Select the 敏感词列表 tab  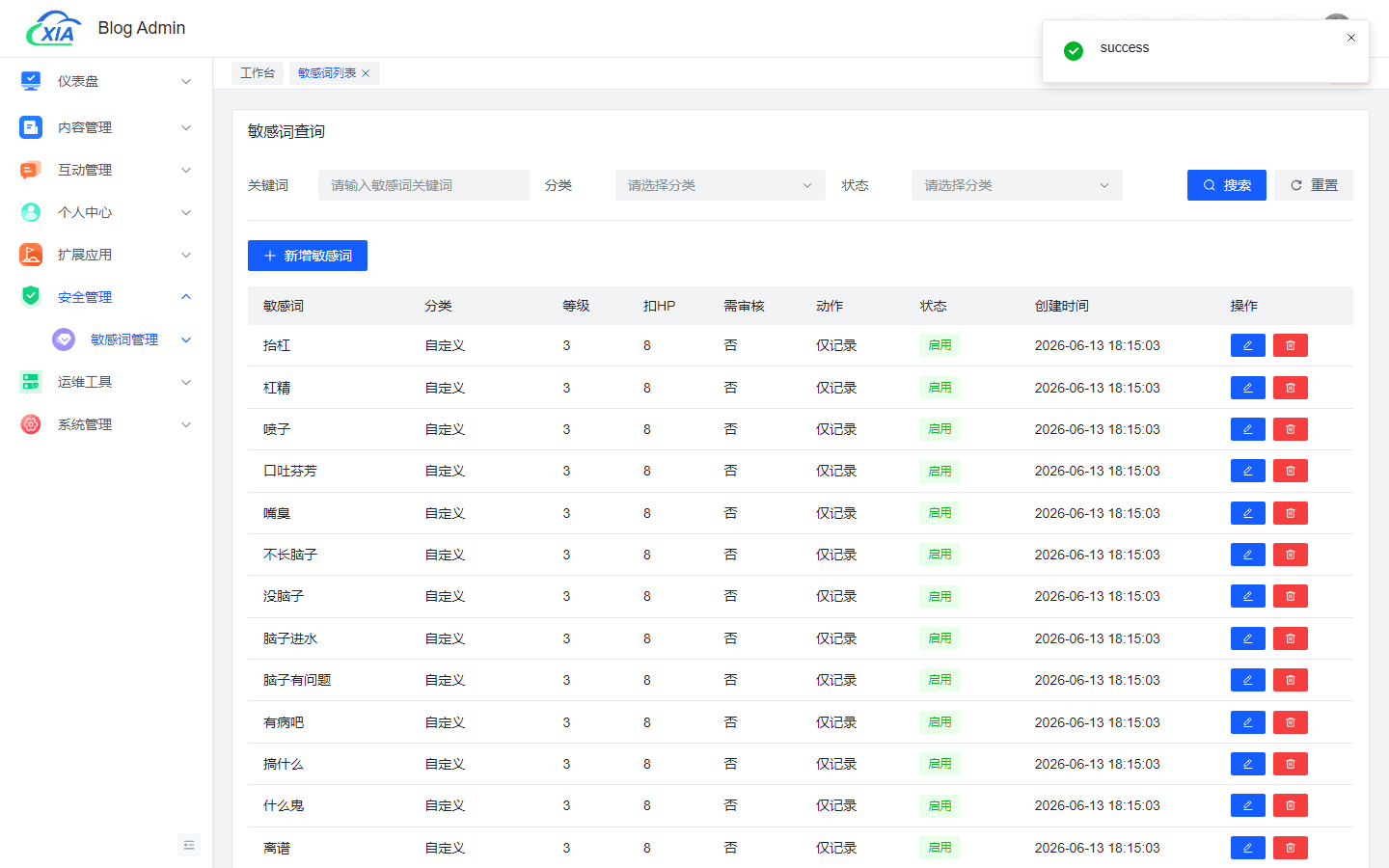coord(327,73)
